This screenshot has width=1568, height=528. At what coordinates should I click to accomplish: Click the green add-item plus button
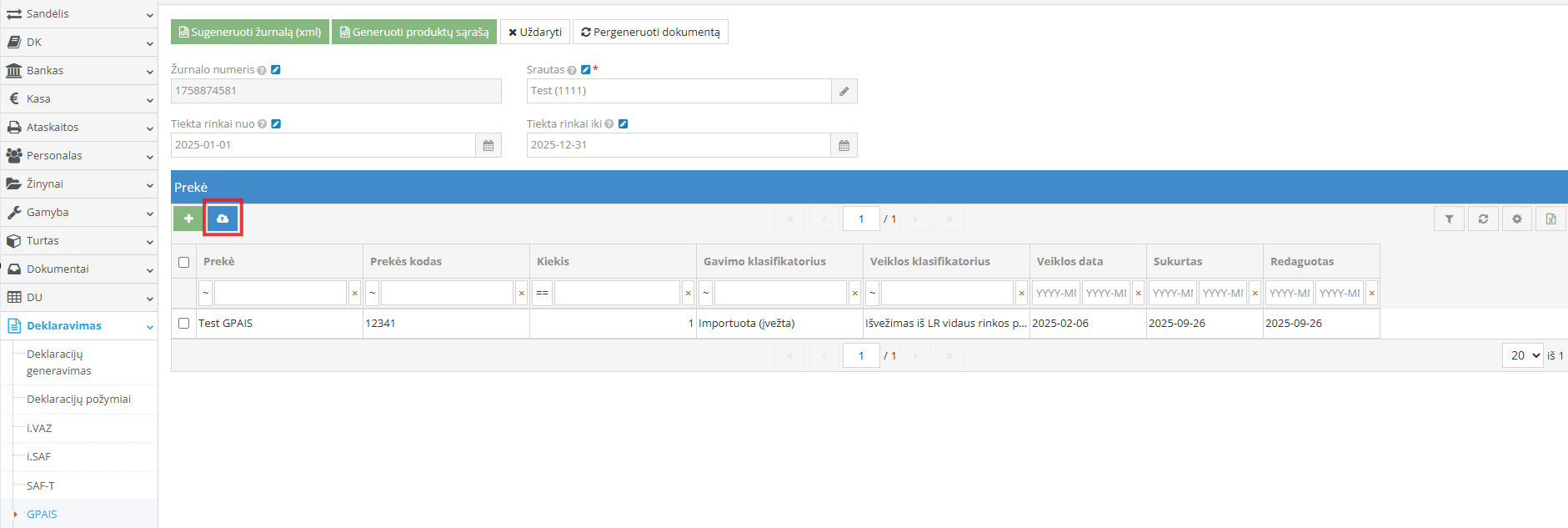pyautogui.click(x=188, y=219)
